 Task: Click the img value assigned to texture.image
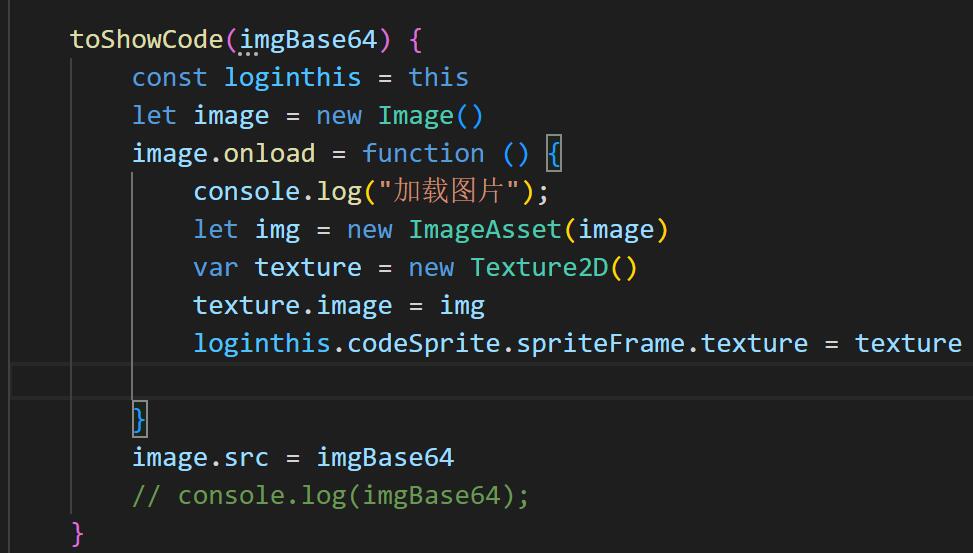[x=462, y=306]
